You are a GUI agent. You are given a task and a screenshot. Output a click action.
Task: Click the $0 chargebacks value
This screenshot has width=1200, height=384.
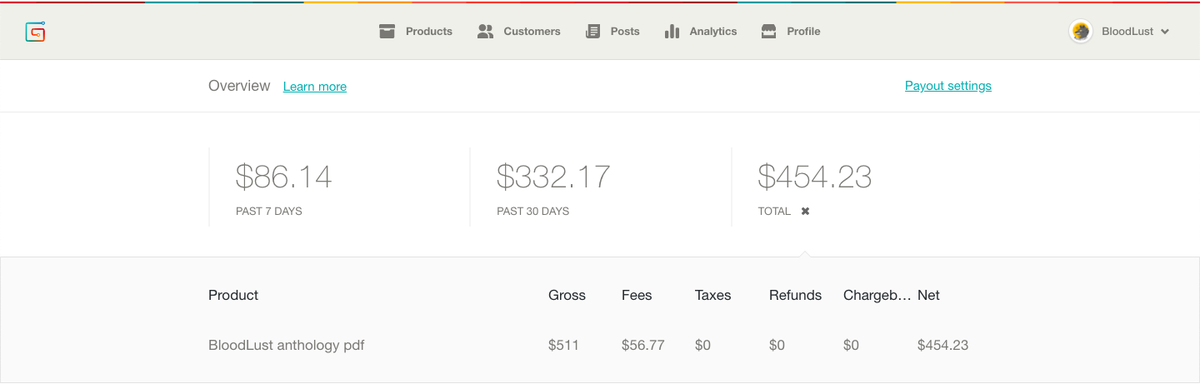(851, 345)
